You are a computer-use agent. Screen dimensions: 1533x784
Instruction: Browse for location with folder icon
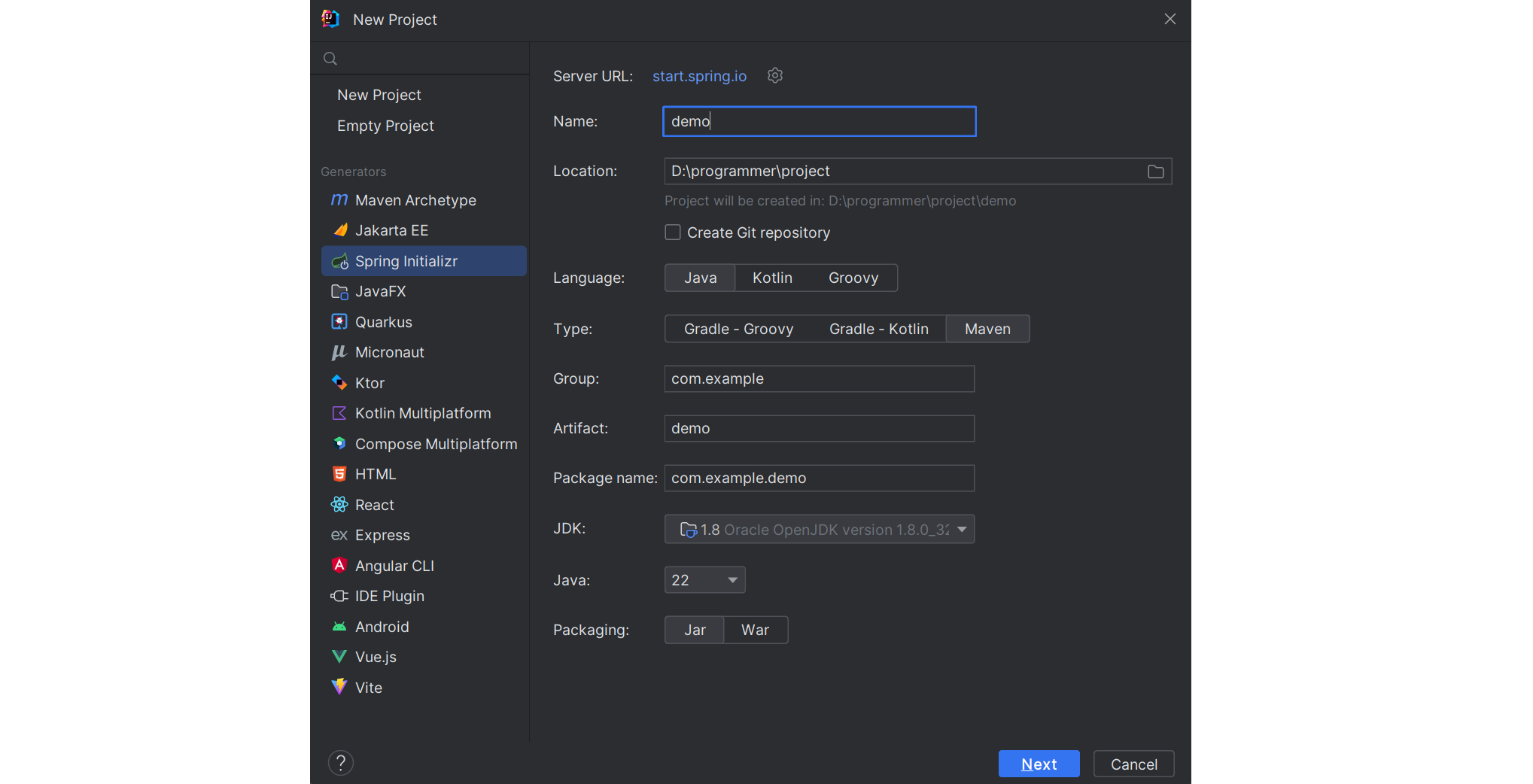pos(1156,172)
